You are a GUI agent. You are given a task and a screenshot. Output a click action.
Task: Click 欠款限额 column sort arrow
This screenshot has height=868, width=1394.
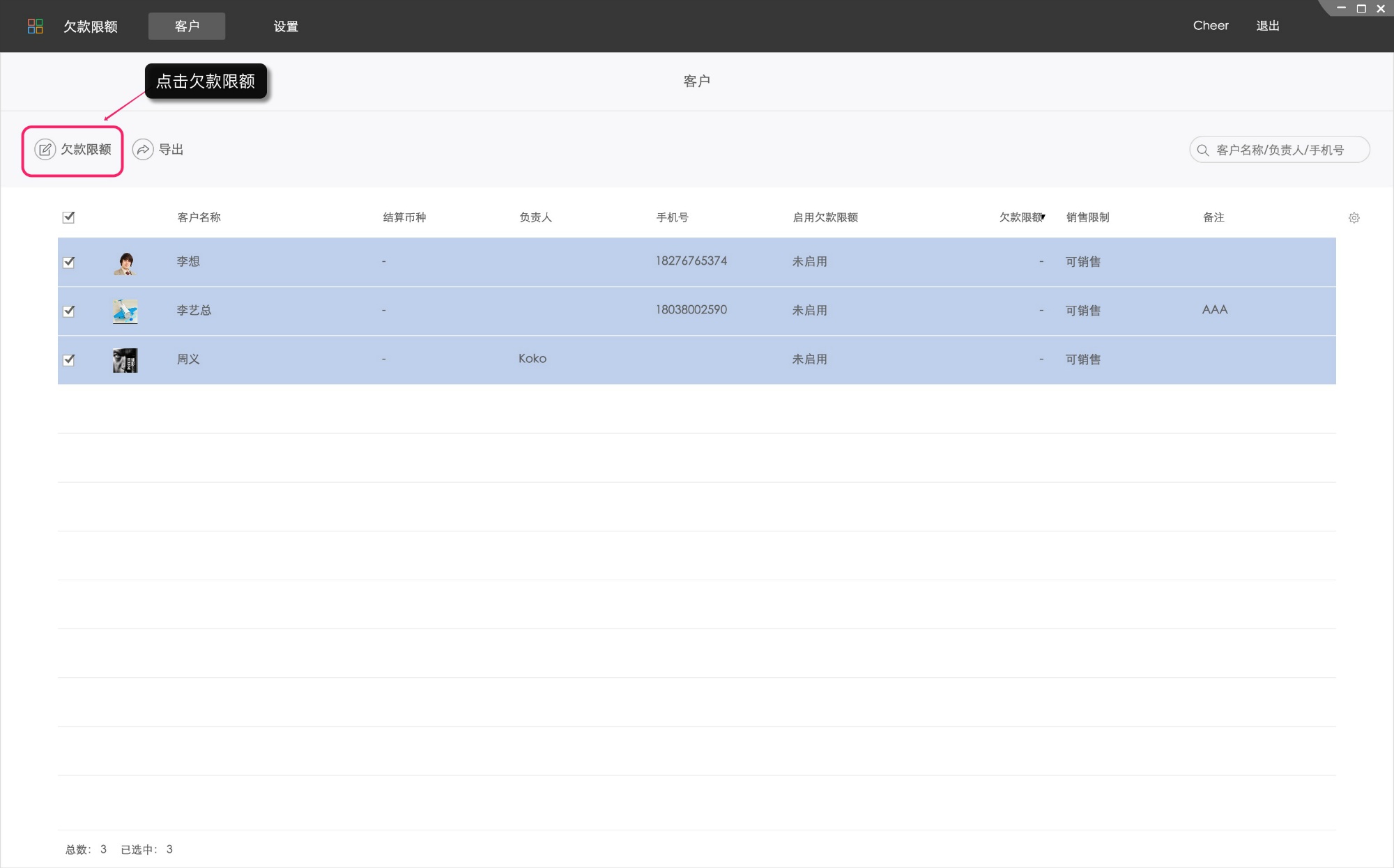click(1043, 217)
